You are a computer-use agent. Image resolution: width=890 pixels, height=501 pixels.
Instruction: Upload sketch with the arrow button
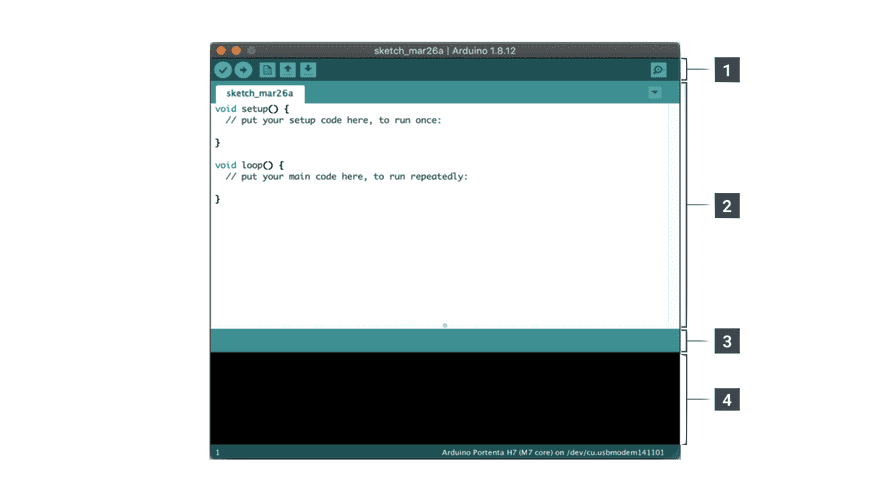click(x=244, y=70)
